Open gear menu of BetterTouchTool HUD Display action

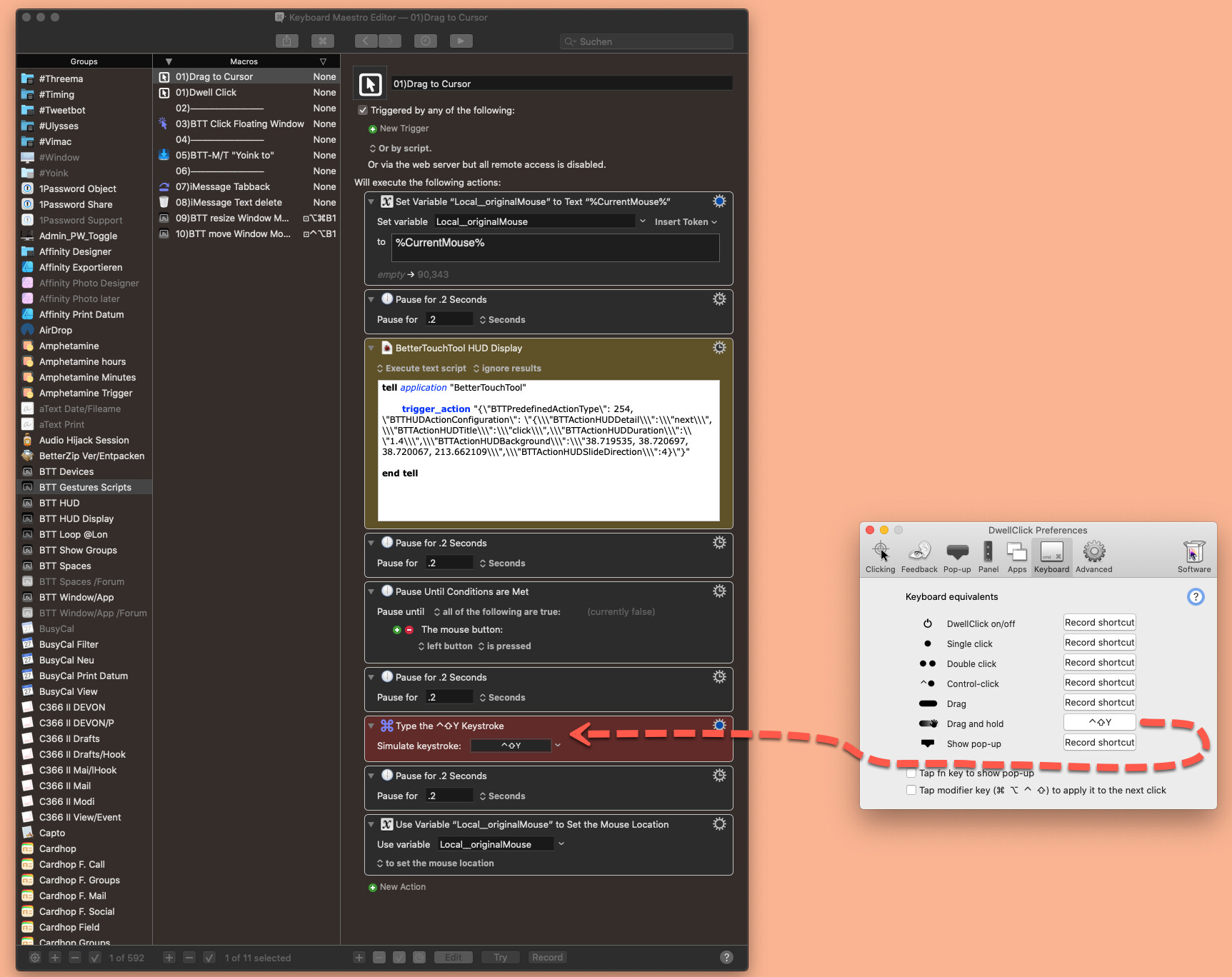(719, 348)
